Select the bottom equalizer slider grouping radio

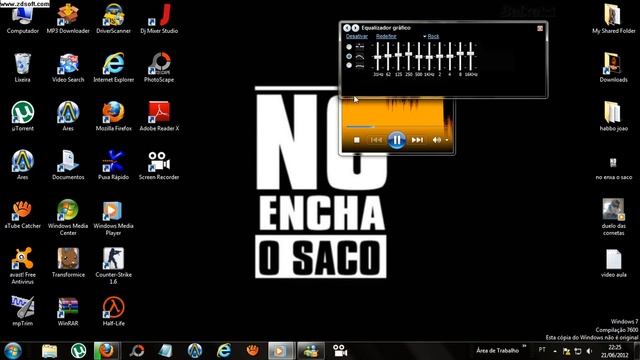pos(349,65)
